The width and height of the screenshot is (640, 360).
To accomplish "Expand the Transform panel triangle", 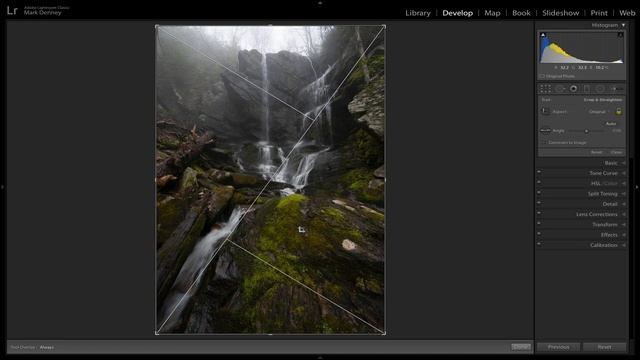I will (x=624, y=224).
